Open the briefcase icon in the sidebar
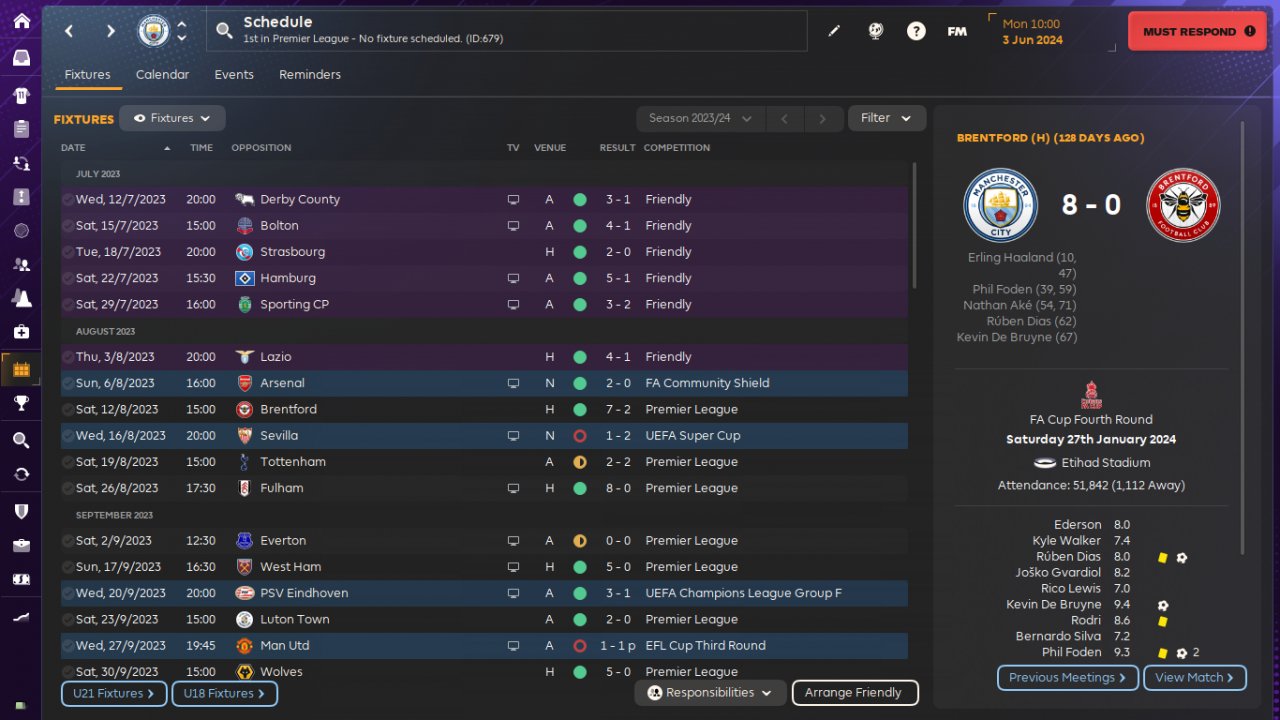 point(21,545)
